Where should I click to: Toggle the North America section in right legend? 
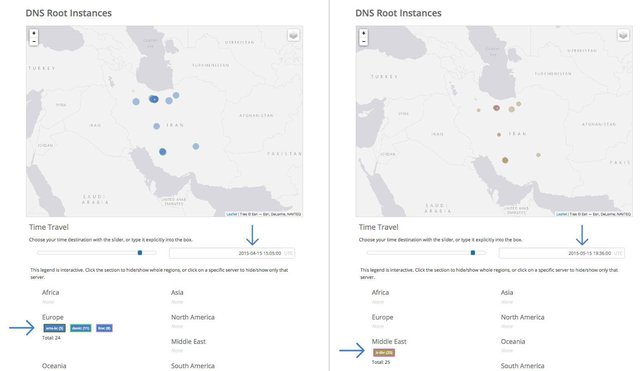pos(522,317)
